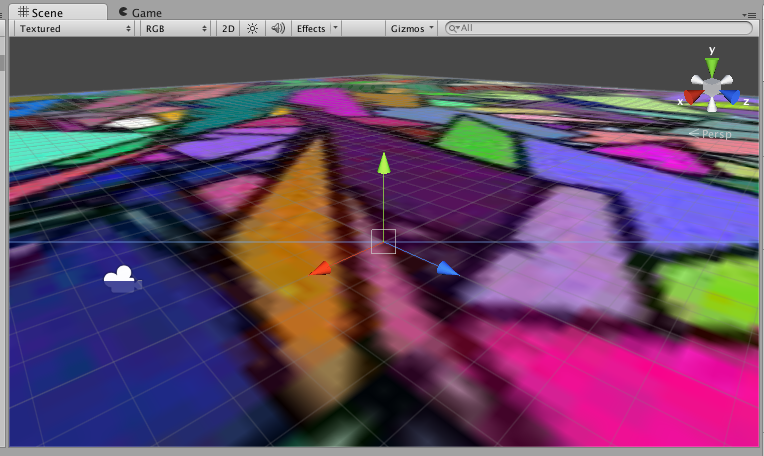Open the Textured draw mode dropdown
This screenshot has height=456, width=764.
[74, 29]
